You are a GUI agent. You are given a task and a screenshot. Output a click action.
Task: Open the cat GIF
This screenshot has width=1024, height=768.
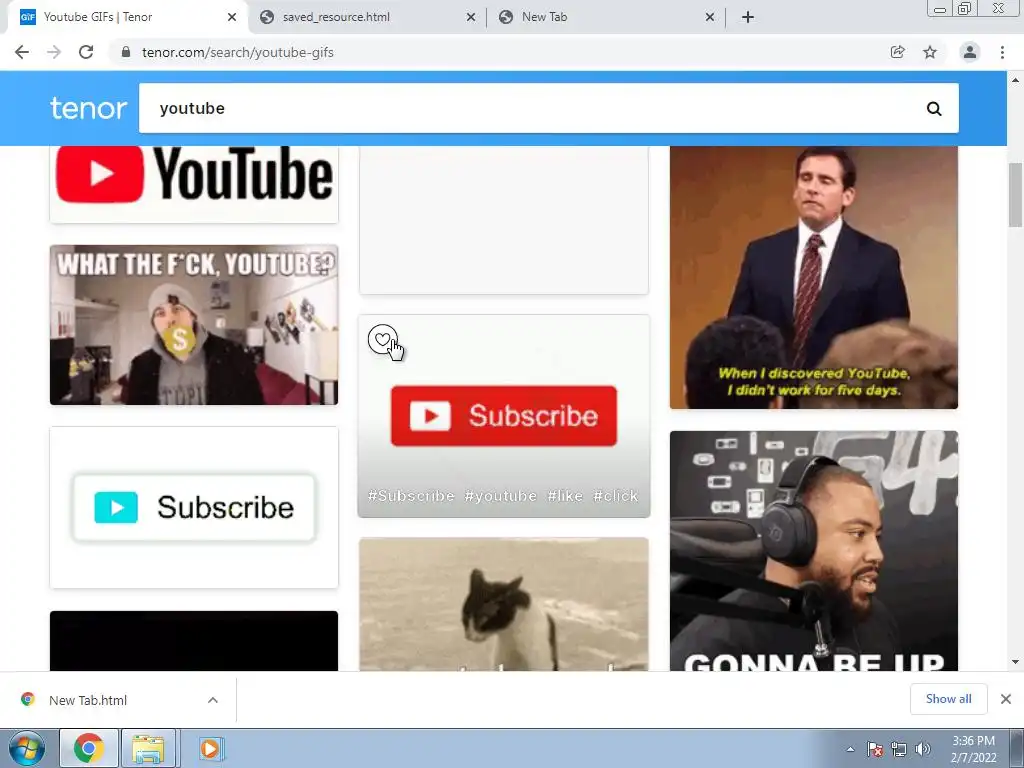(504, 604)
